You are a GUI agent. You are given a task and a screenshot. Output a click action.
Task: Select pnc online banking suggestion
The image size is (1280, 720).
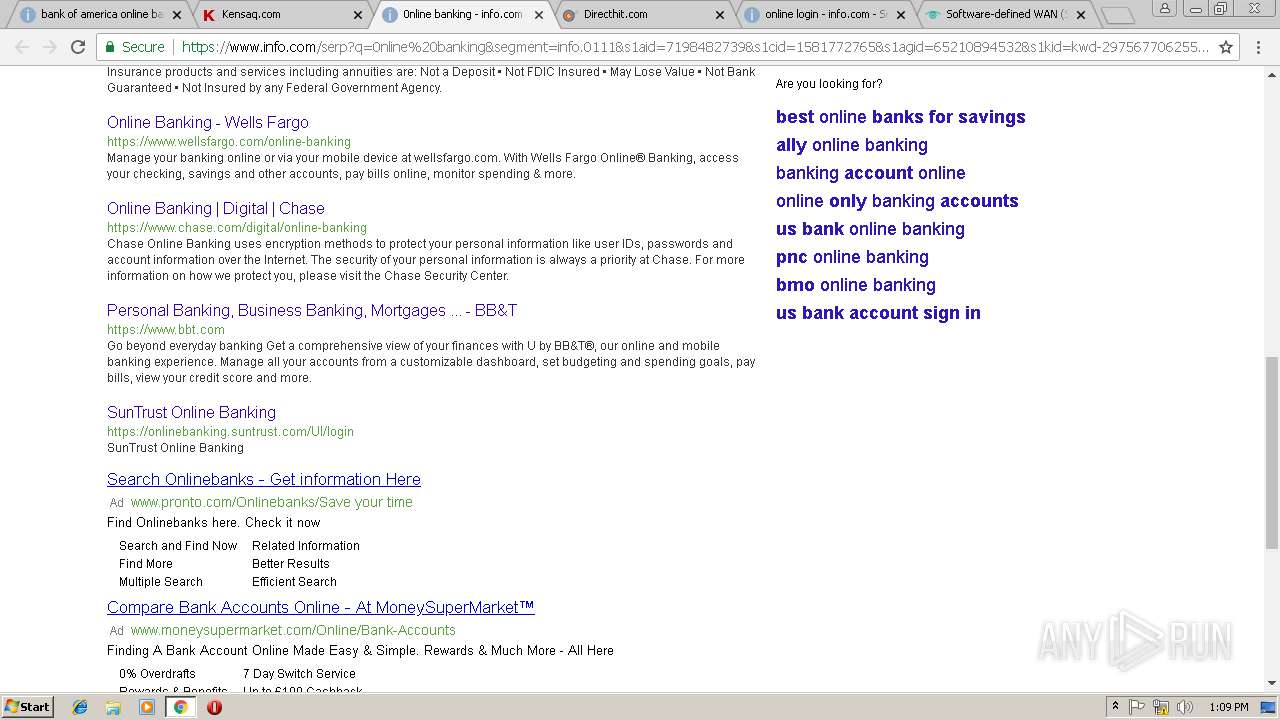coord(852,257)
